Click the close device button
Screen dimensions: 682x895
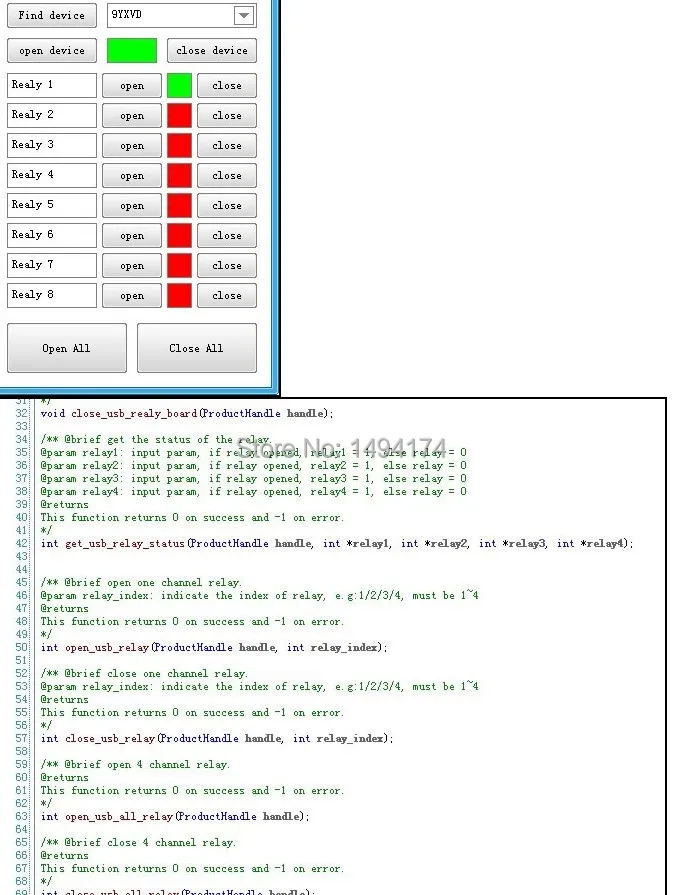click(212, 51)
